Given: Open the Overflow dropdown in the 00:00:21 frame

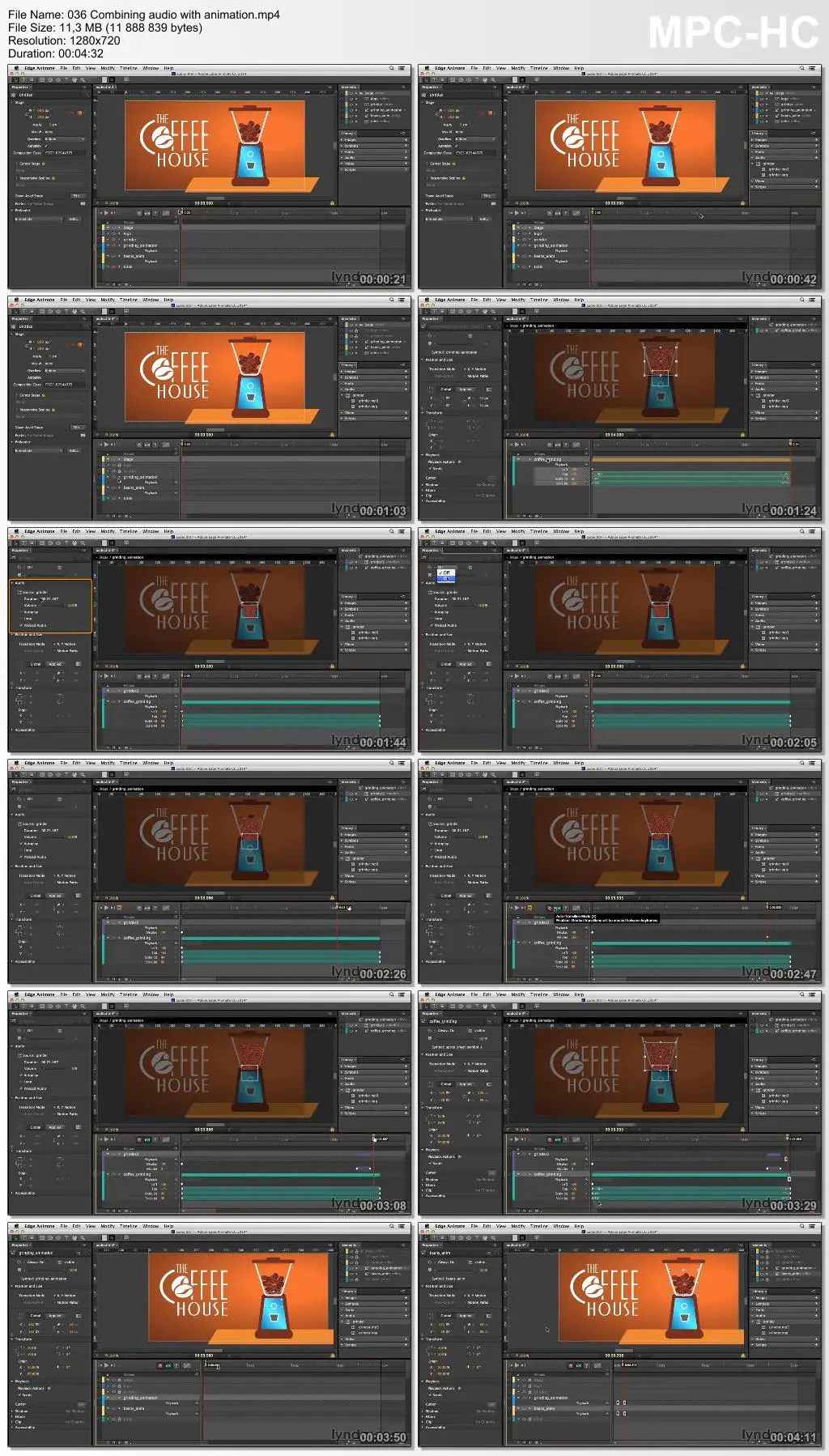Looking at the screenshot, I should point(65,139).
